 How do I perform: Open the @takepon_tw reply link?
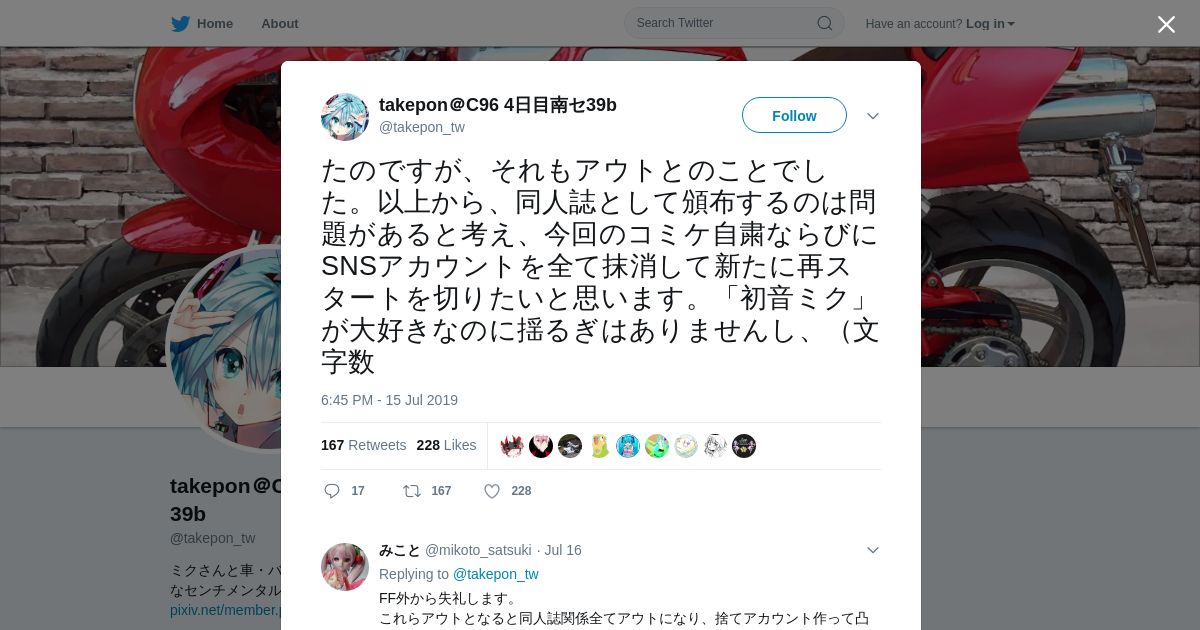coord(496,574)
